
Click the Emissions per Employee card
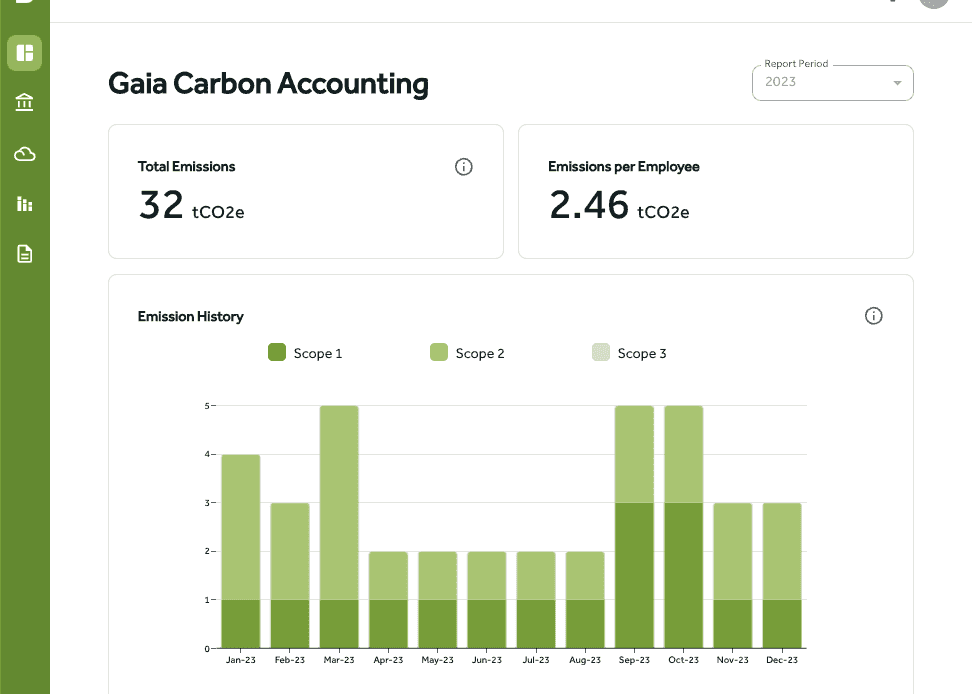(716, 191)
